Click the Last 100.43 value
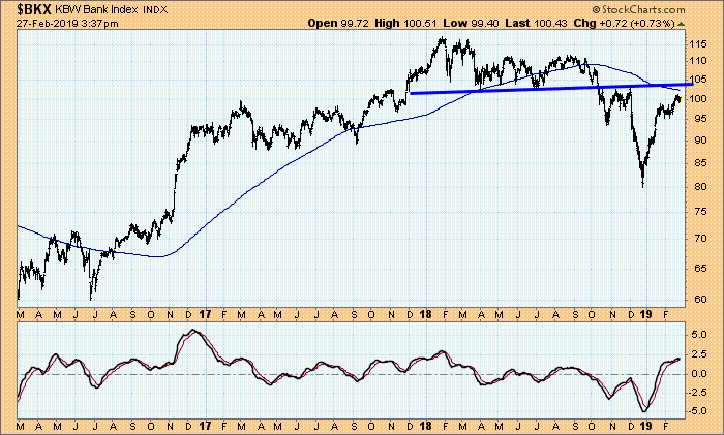 click(536, 23)
